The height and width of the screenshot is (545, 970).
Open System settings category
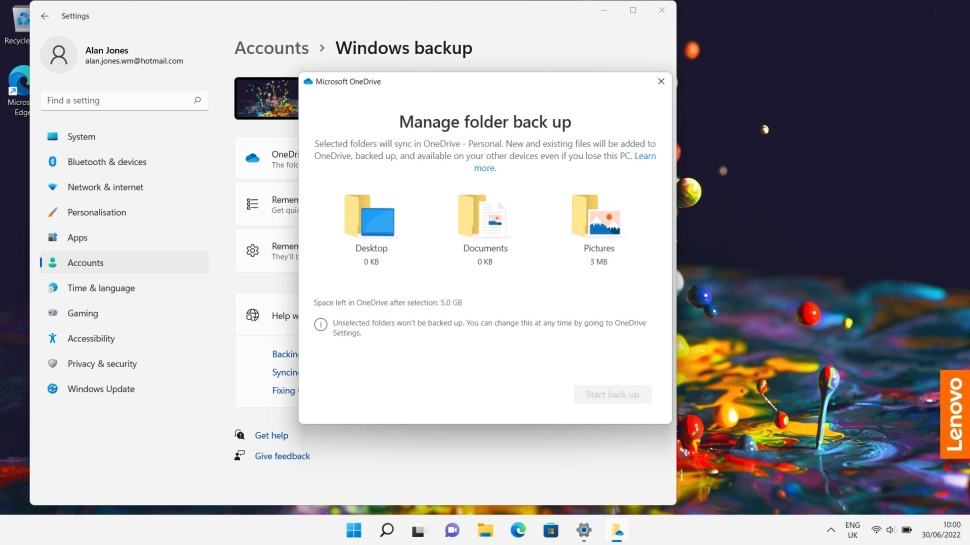(x=124, y=137)
